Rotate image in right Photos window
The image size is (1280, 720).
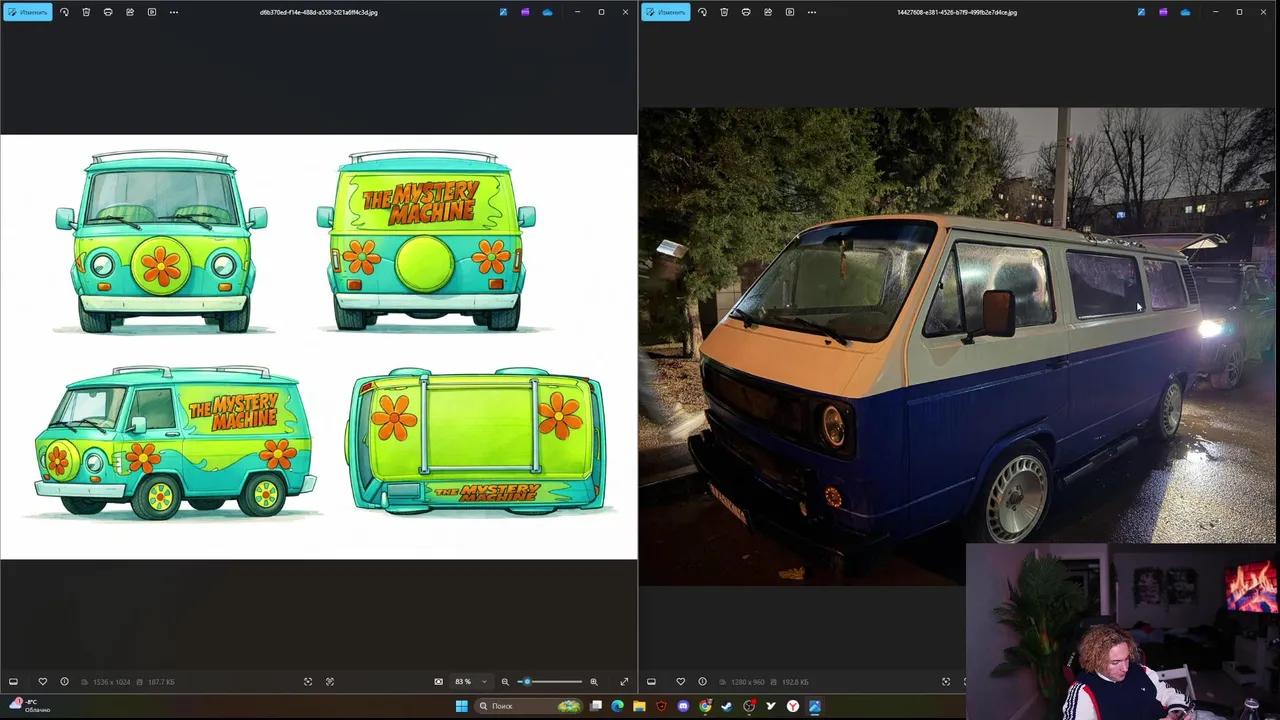702,12
